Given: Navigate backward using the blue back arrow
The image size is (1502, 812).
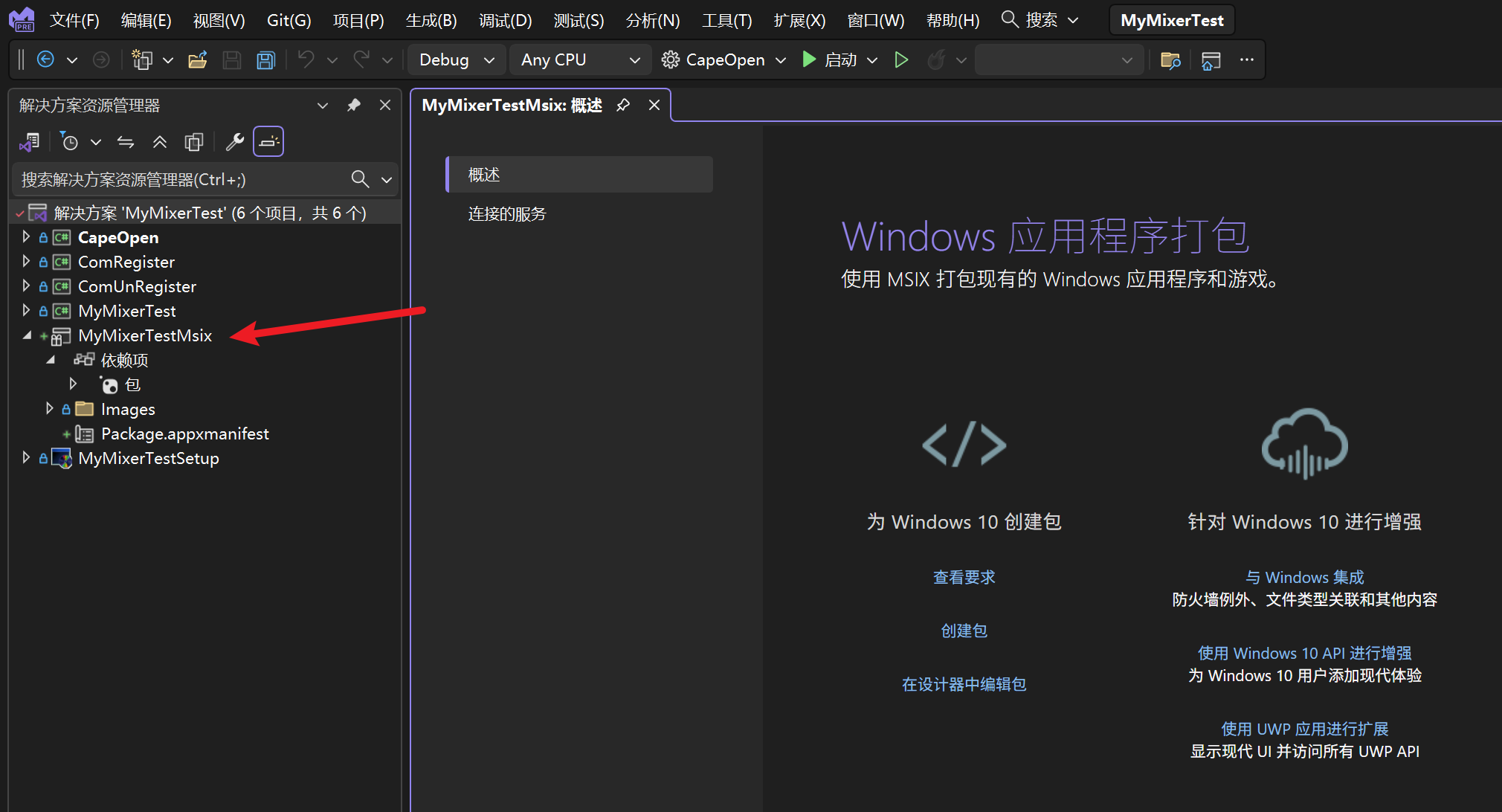Looking at the screenshot, I should coord(45,59).
